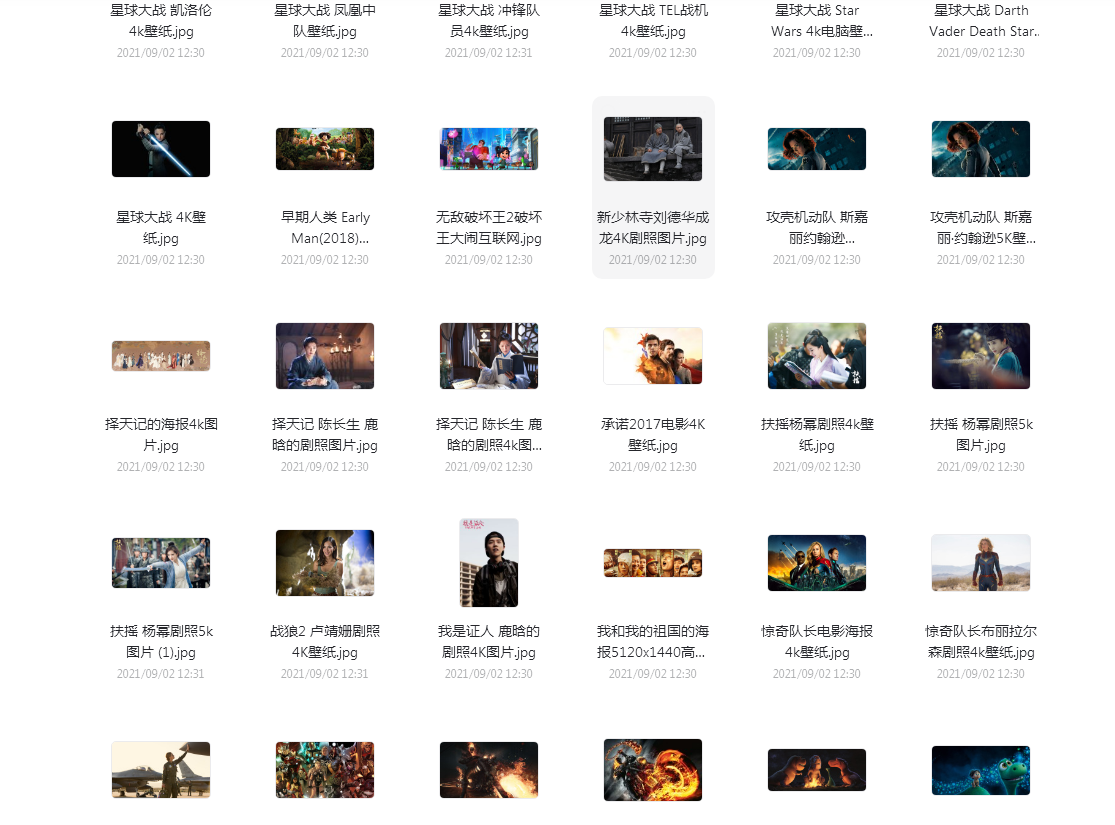Click the file name 扶摇 杨幂剧照5k图片 (1).jpg

pyautogui.click(x=161, y=642)
